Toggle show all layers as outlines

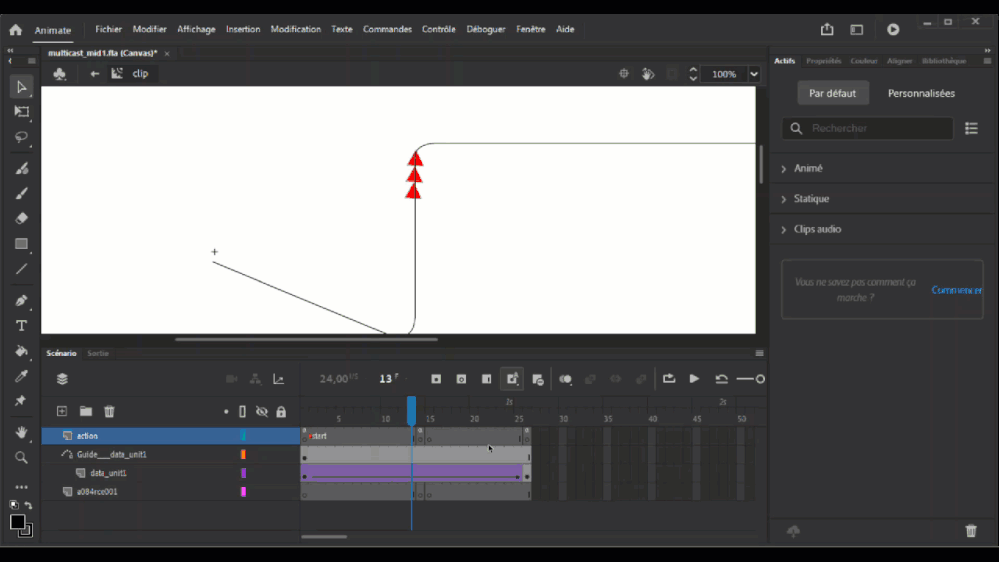pyautogui.click(x=243, y=412)
